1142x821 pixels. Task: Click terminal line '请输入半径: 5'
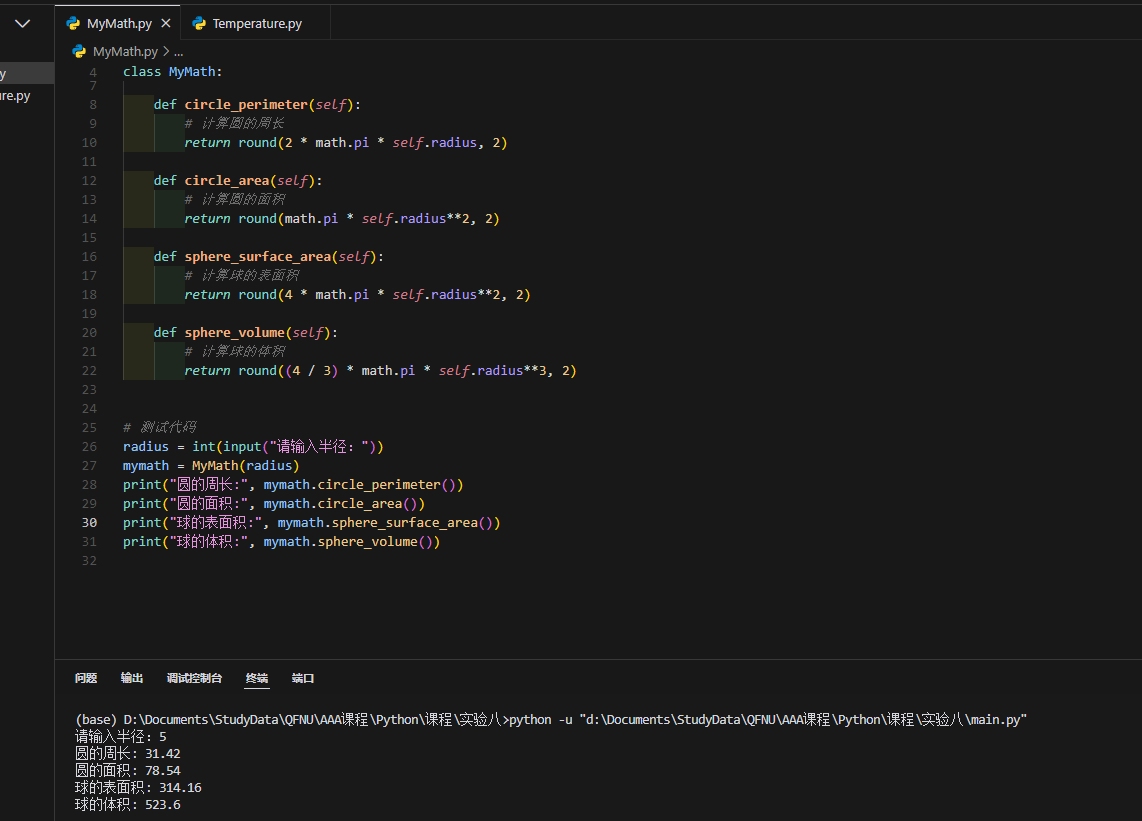pyautogui.click(x=121, y=736)
